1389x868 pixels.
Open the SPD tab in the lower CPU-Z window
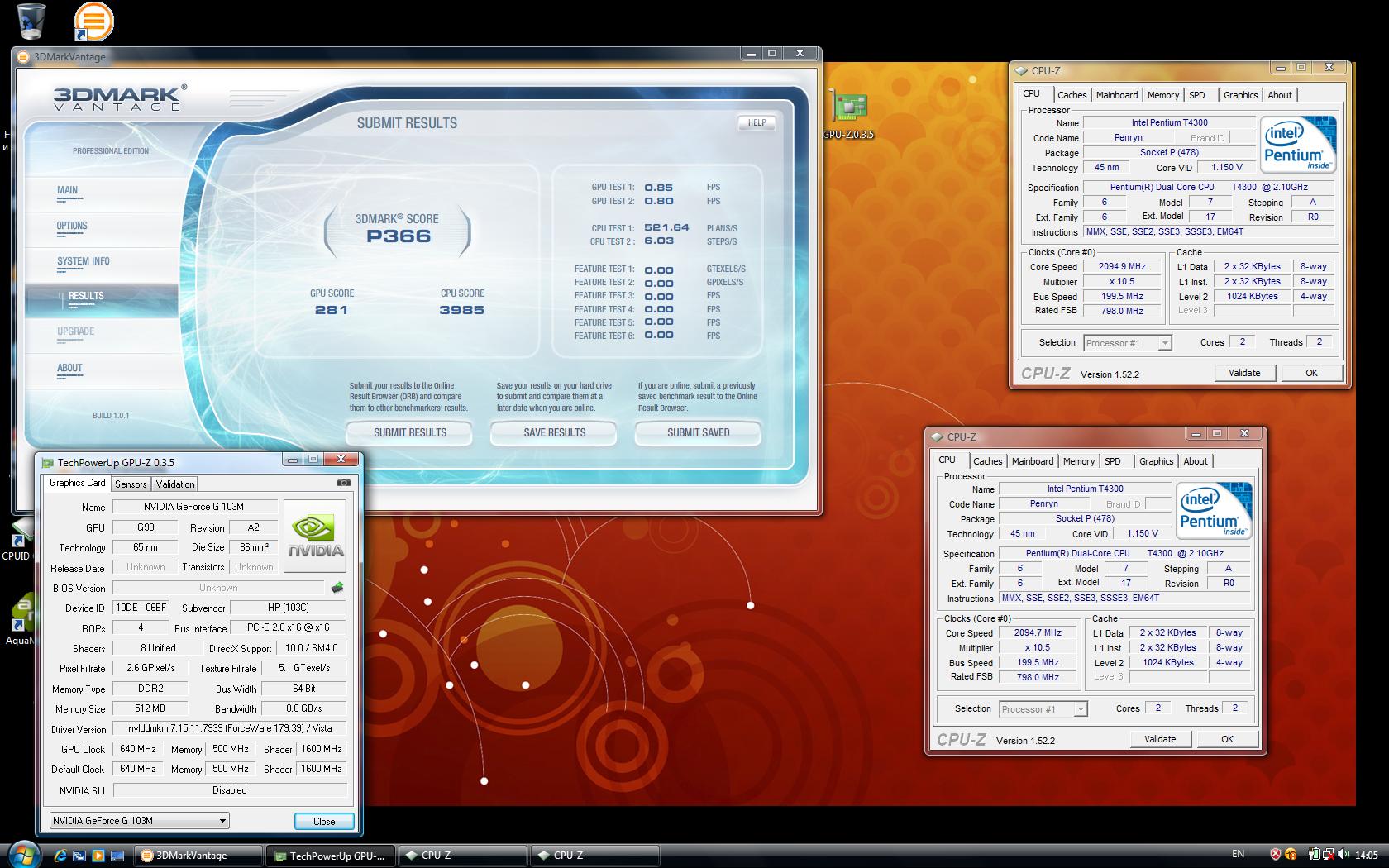(x=1113, y=461)
